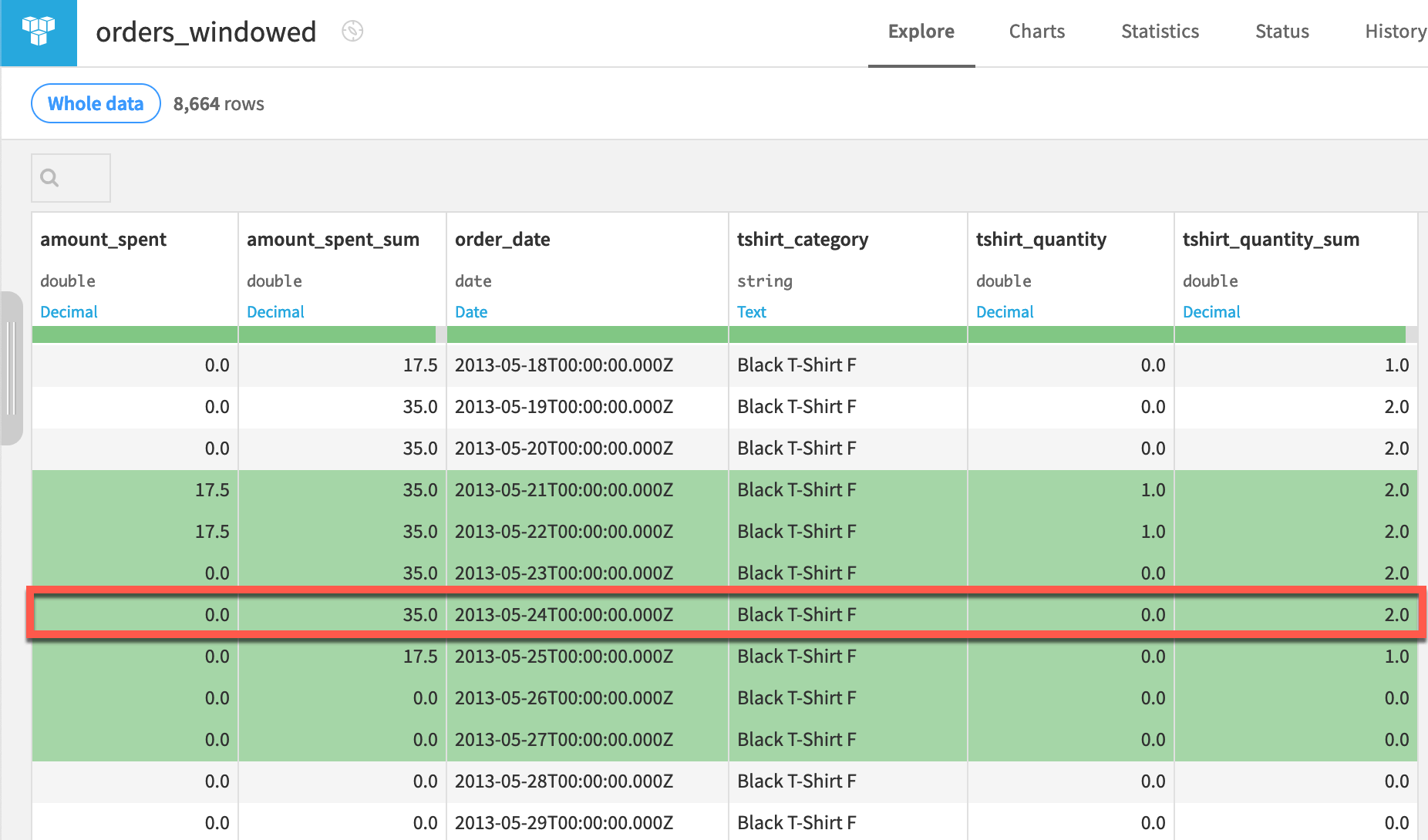Click the compass icon beside orders_windowed
The width and height of the screenshot is (1428, 840).
coord(352,32)
